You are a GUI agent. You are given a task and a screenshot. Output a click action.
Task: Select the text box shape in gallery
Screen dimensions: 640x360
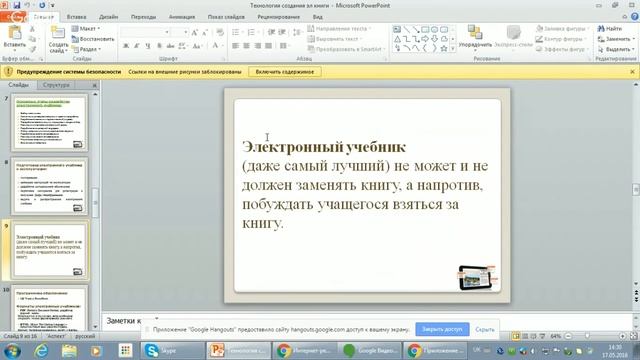pos(397,29)
